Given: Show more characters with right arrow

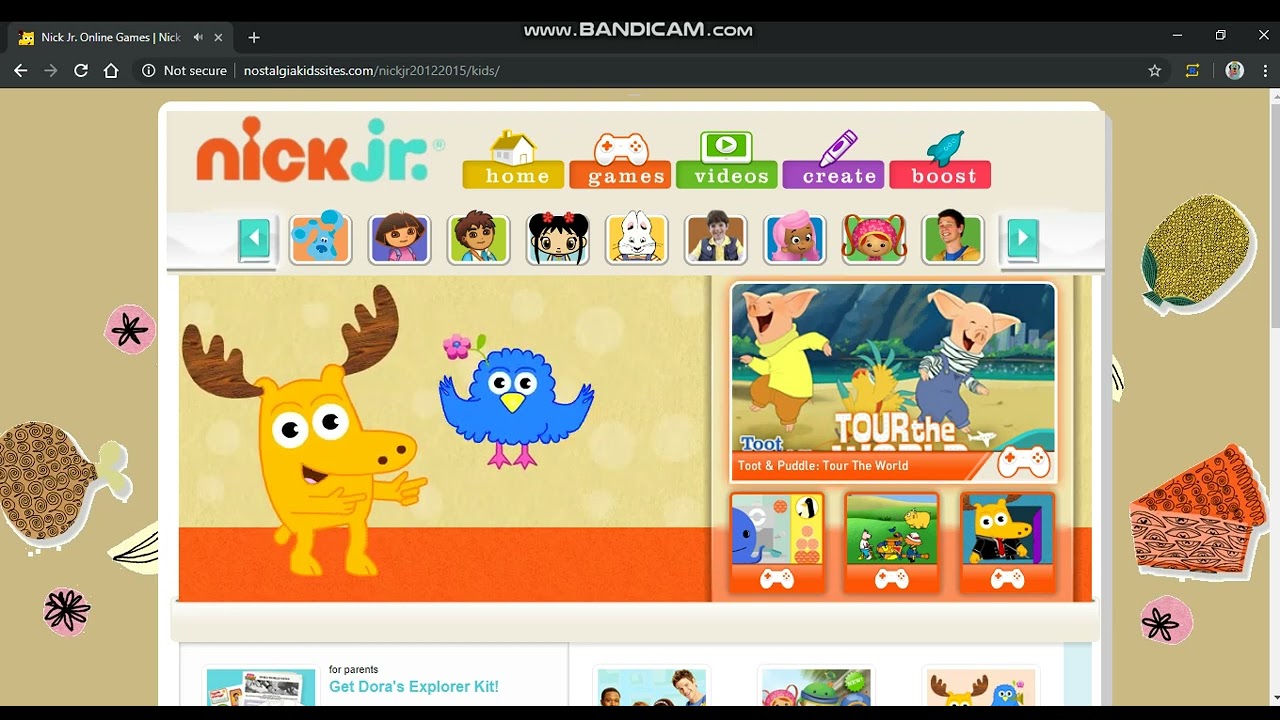Looking at the screenshot, I should tap(1022, 239).
